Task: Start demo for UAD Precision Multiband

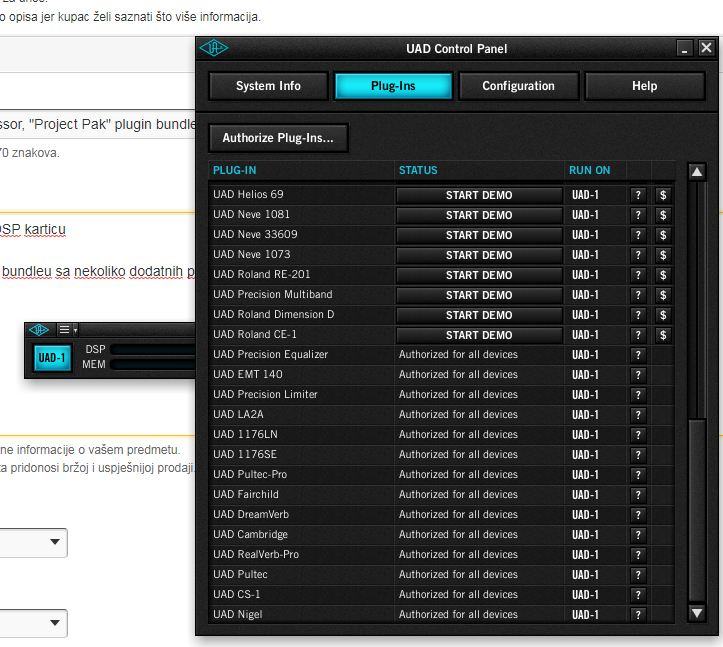Action: (479, 295)
